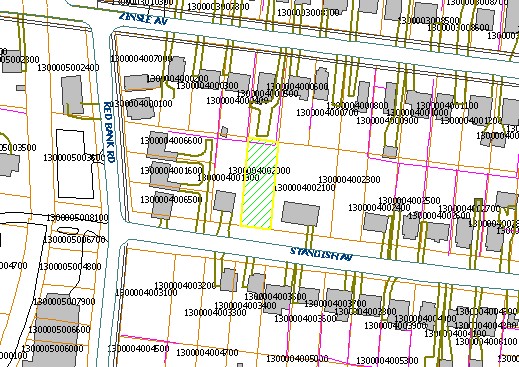Select parcel 1300004006600 label
Screen dimensions: 519x367
pyautogui.click(x=171, y=141)
